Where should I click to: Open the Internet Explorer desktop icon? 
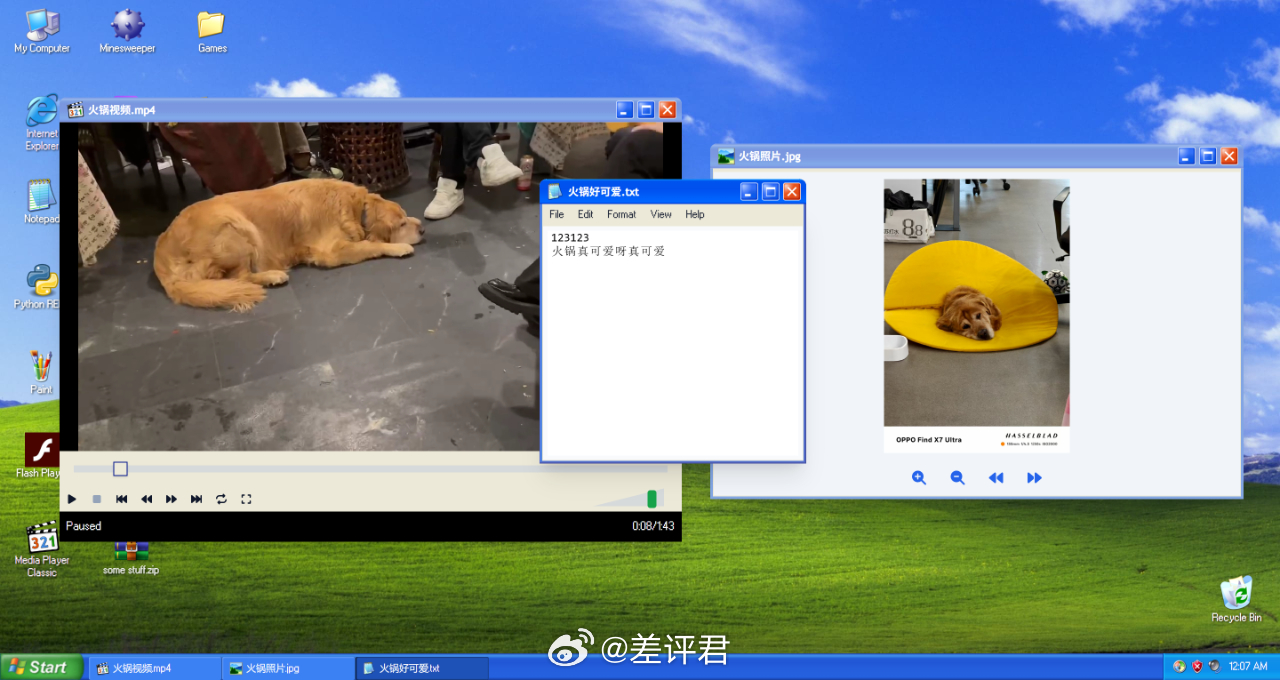click(42, 122)
